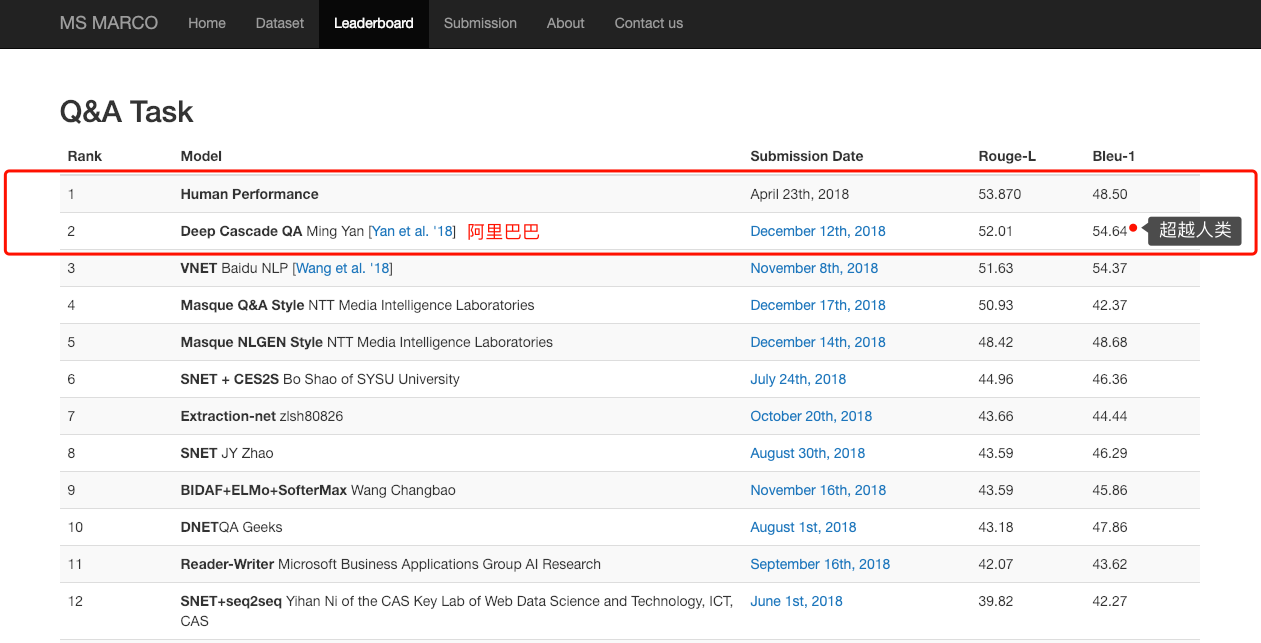Click the Rouge-L value 48.42
This screenshot has height=643, width=1261.
point(996,342)
